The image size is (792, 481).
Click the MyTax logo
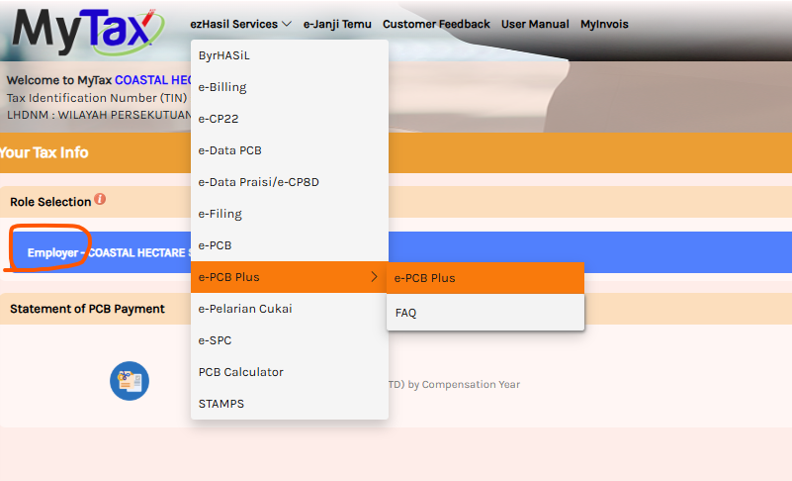88,31
